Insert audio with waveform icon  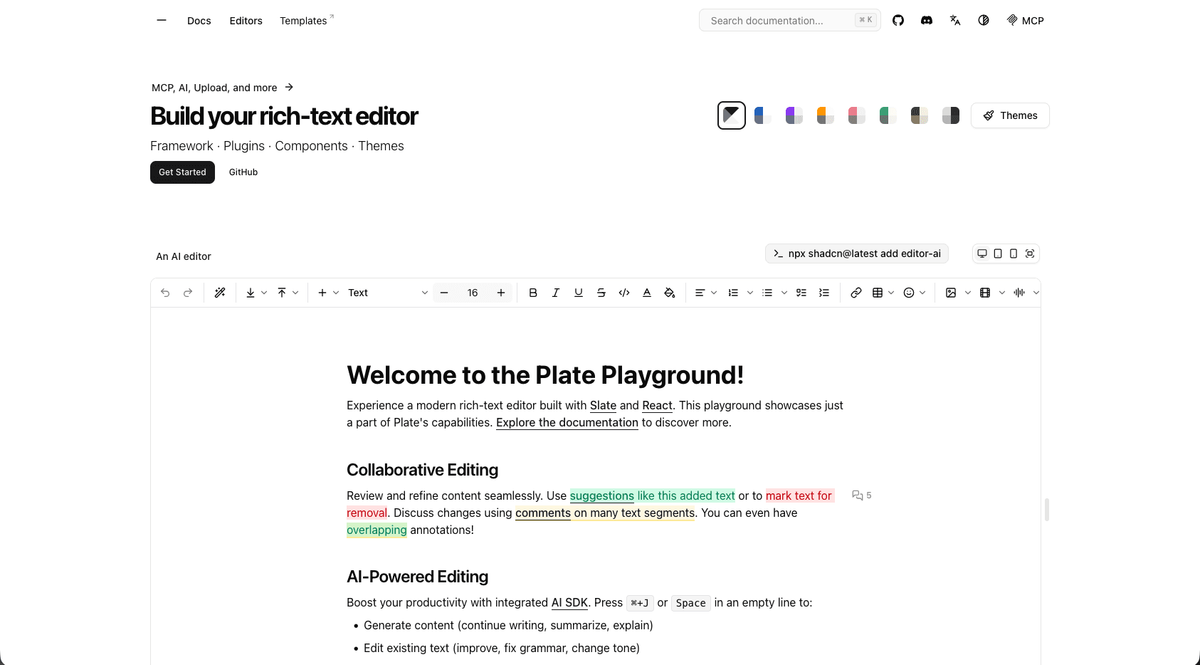1019,293
